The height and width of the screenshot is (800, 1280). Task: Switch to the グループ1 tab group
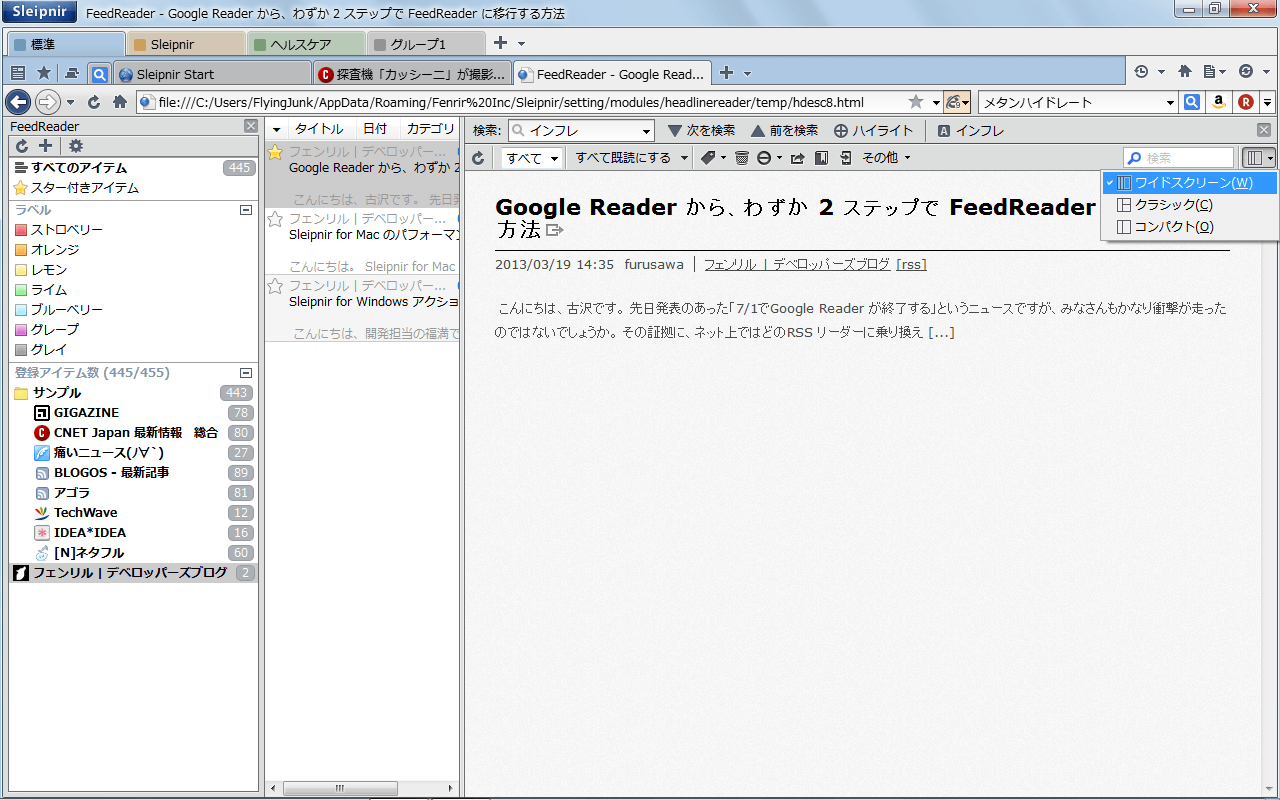point(426,44)
